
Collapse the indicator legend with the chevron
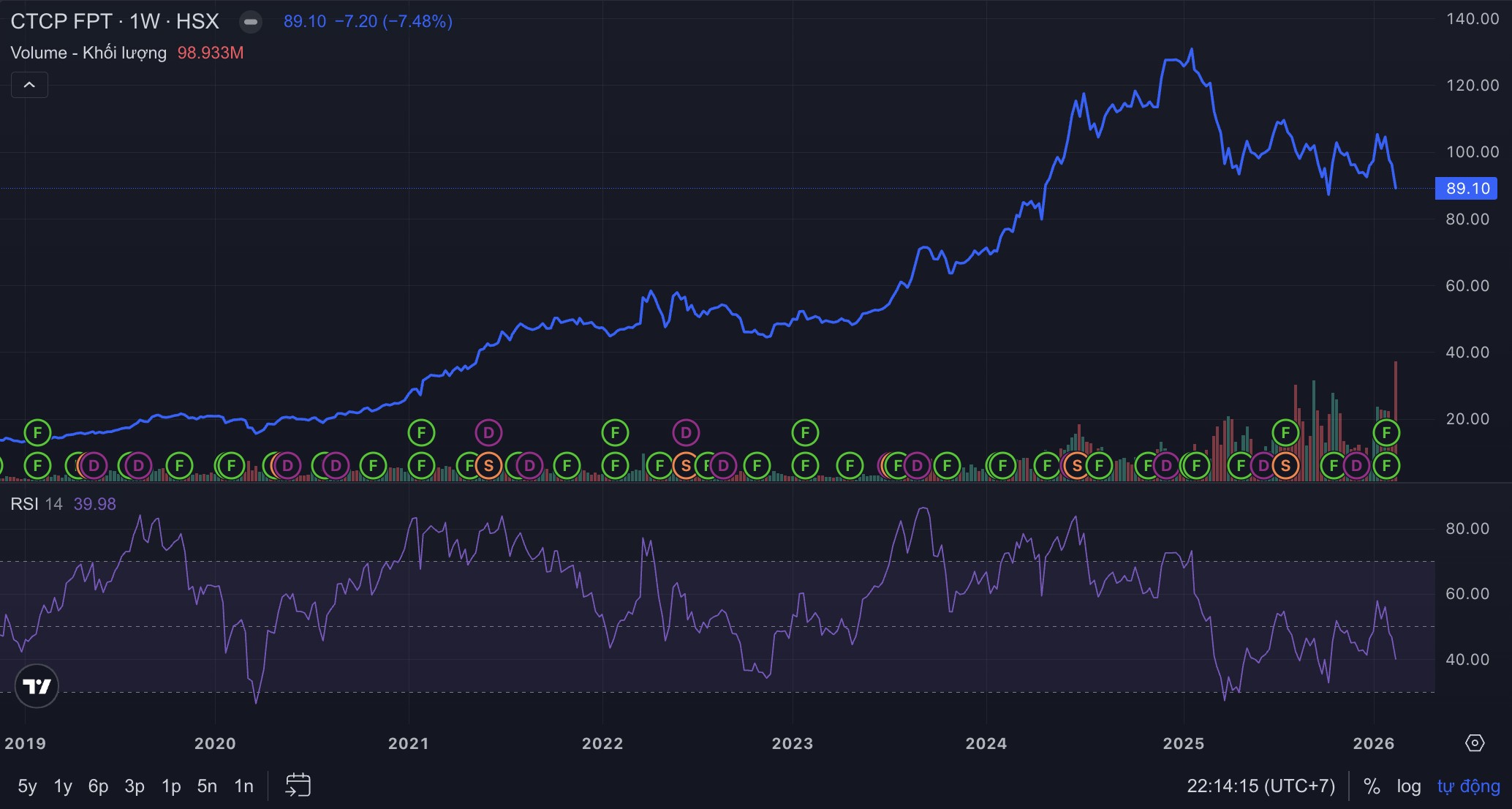pos(29,85)
